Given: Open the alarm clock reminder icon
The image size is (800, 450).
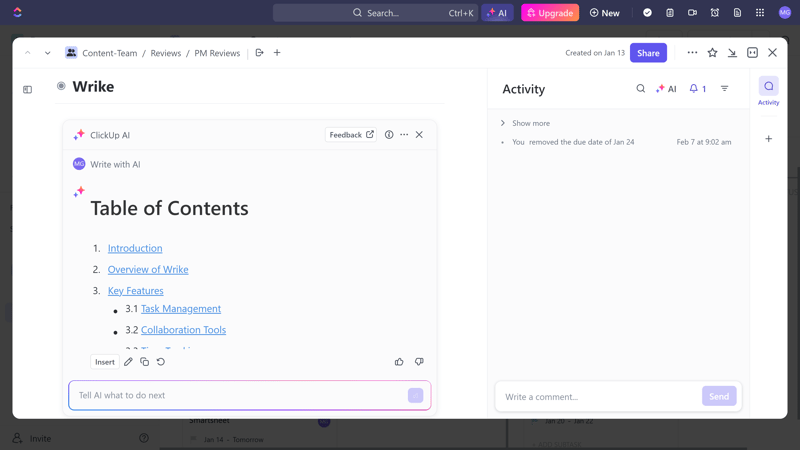Looking at the screenshot, I should (x=715, y=13).
